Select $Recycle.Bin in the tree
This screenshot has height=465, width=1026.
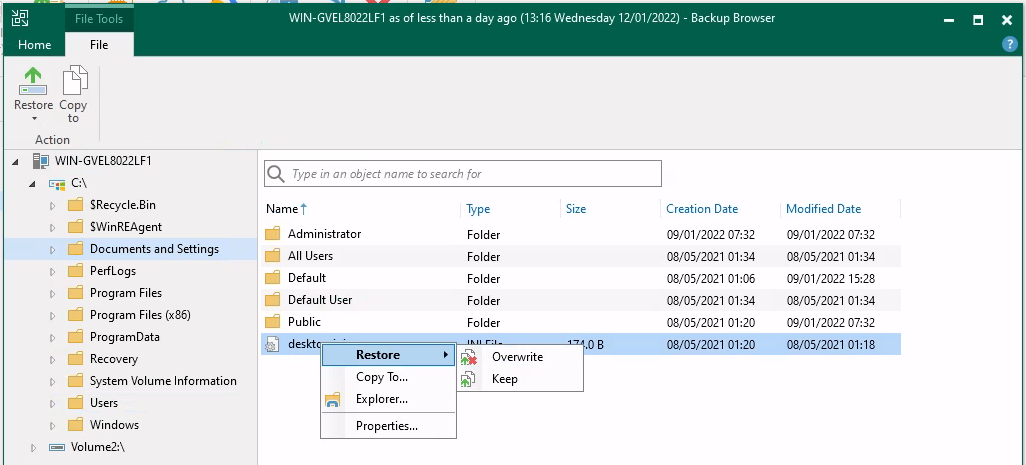[x=123, y=205]
